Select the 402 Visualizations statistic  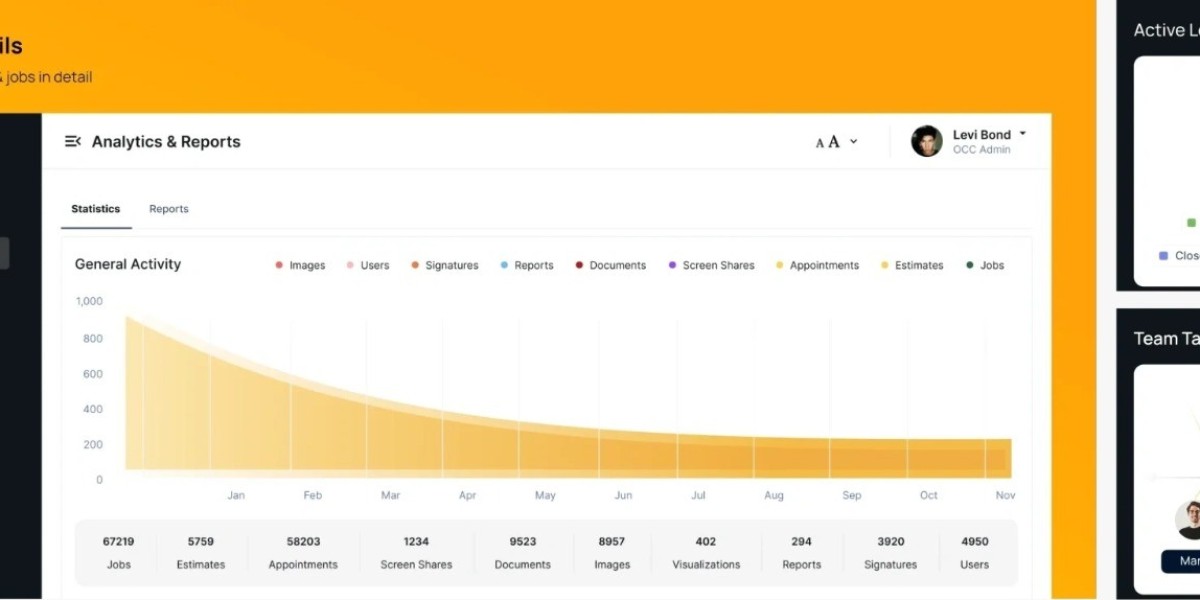(x=706, y=552)
